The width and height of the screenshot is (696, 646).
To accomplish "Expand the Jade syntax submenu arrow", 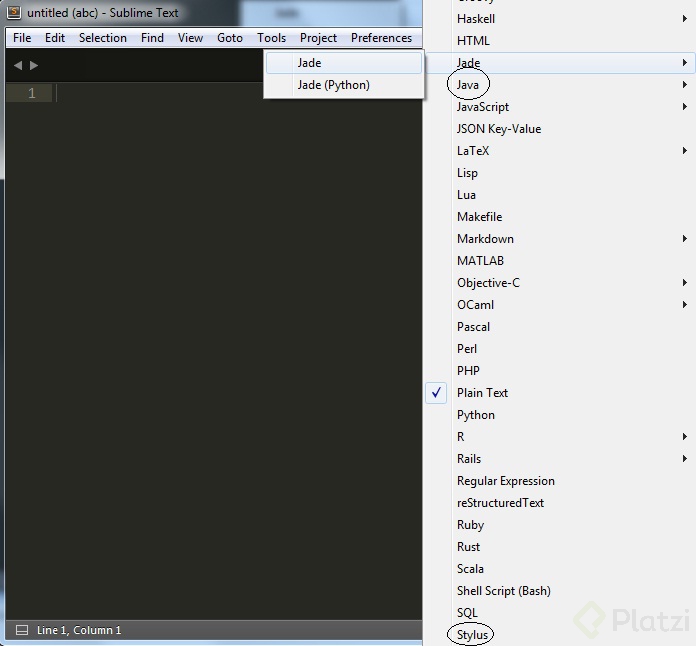I will pyautogui.click(x=685, y=63).
